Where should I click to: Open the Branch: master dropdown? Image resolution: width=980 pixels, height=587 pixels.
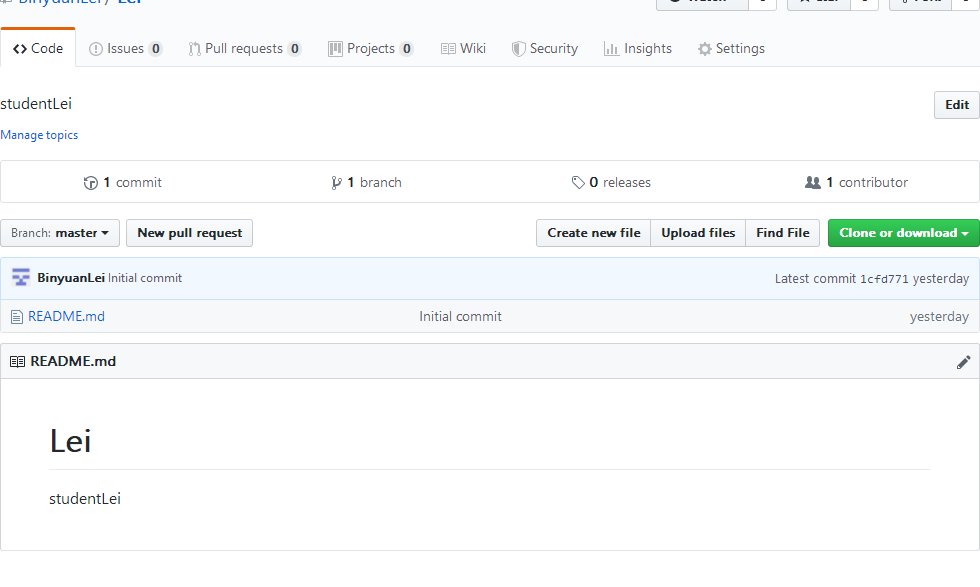point(60,233)
